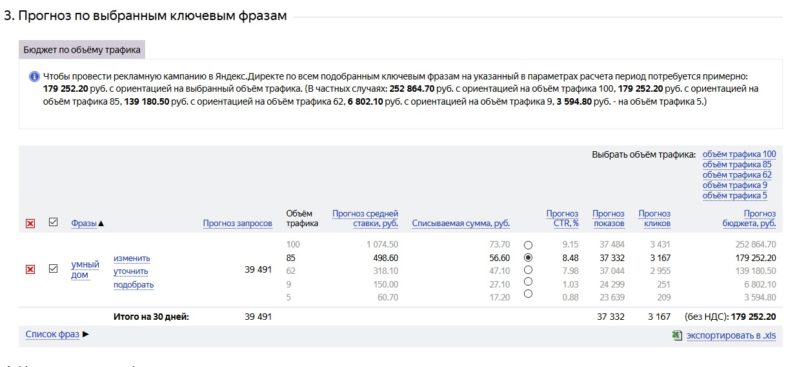797x367 pixels.
Task: Click the red delete-all X icon in header
Action: click(30, 224)
